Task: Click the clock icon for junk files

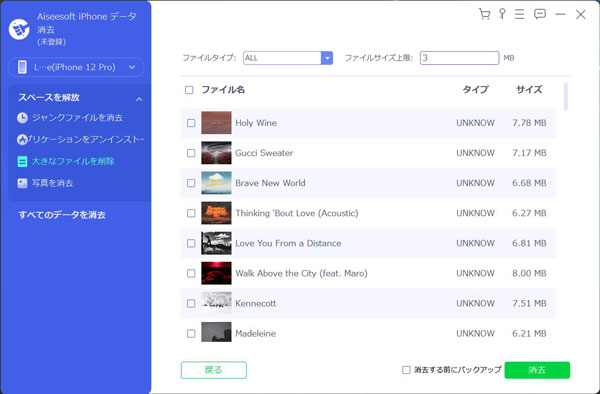Action: point(22,118)
